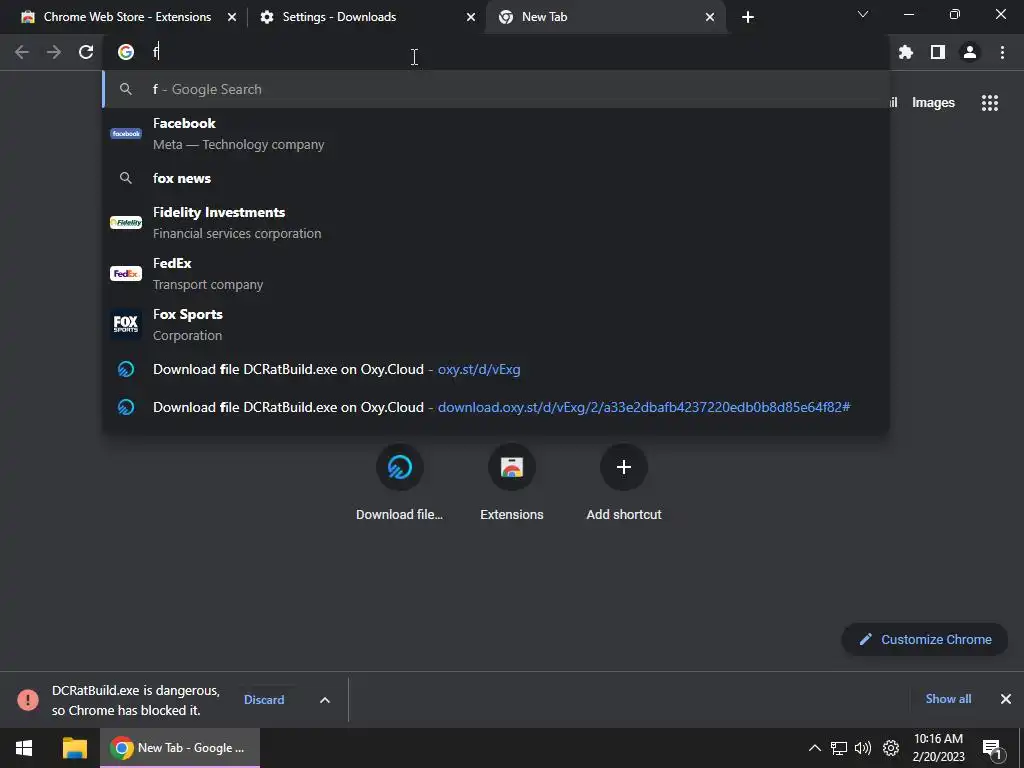Open the Extensions shortcut tile
1024x768 pixels.
tap(512, 483)
